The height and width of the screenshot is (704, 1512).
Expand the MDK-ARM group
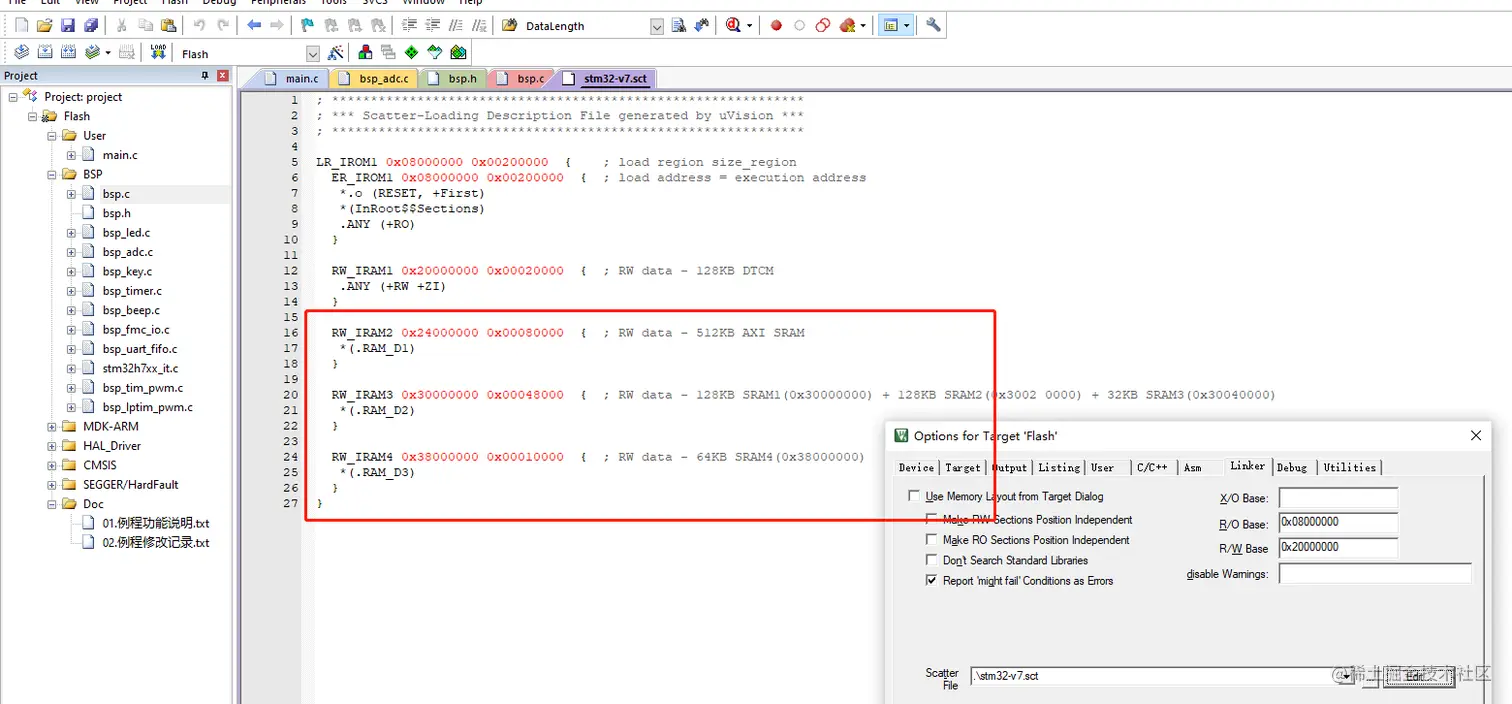point(52,426)
